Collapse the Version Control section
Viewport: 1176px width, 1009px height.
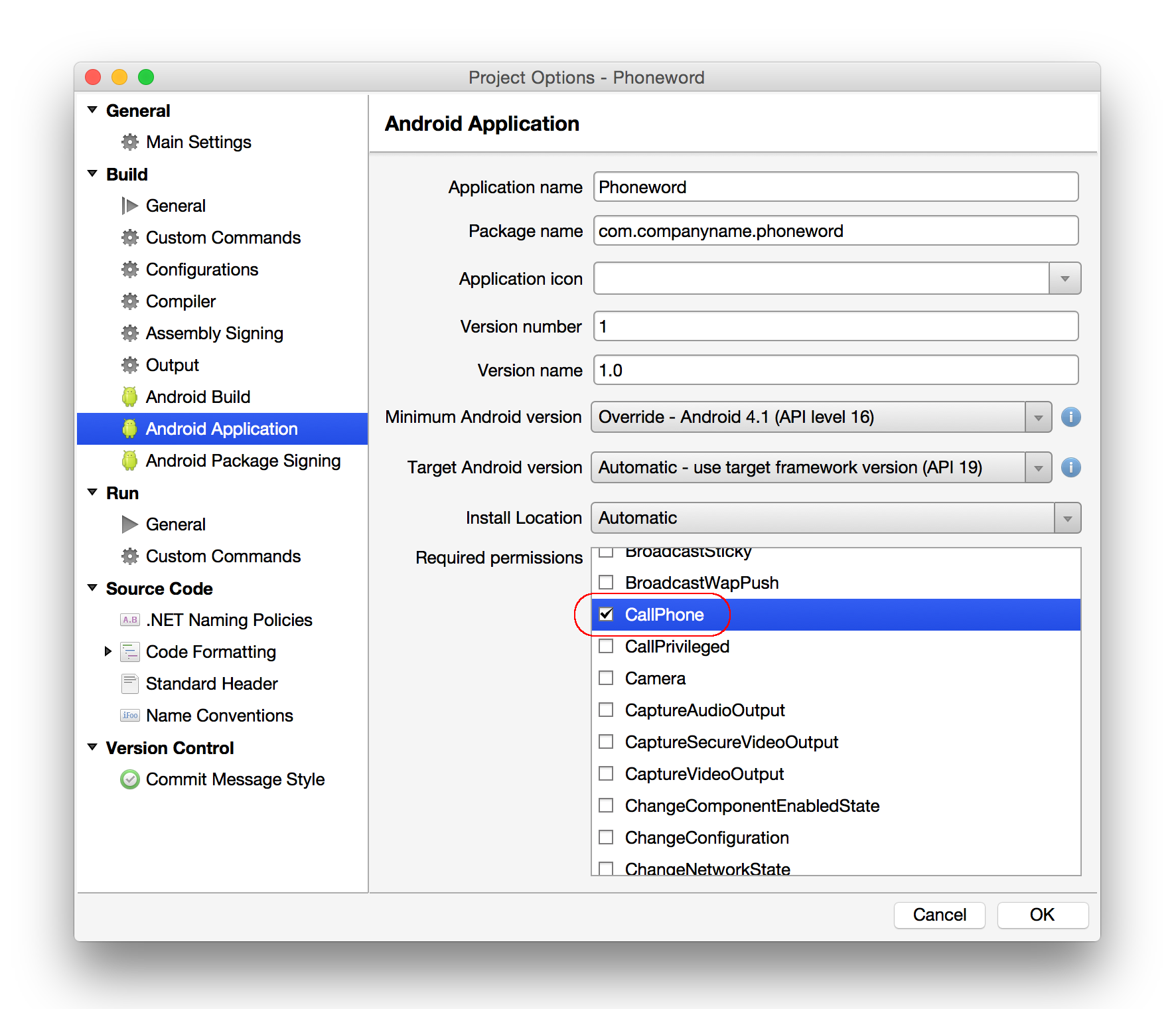92,747
